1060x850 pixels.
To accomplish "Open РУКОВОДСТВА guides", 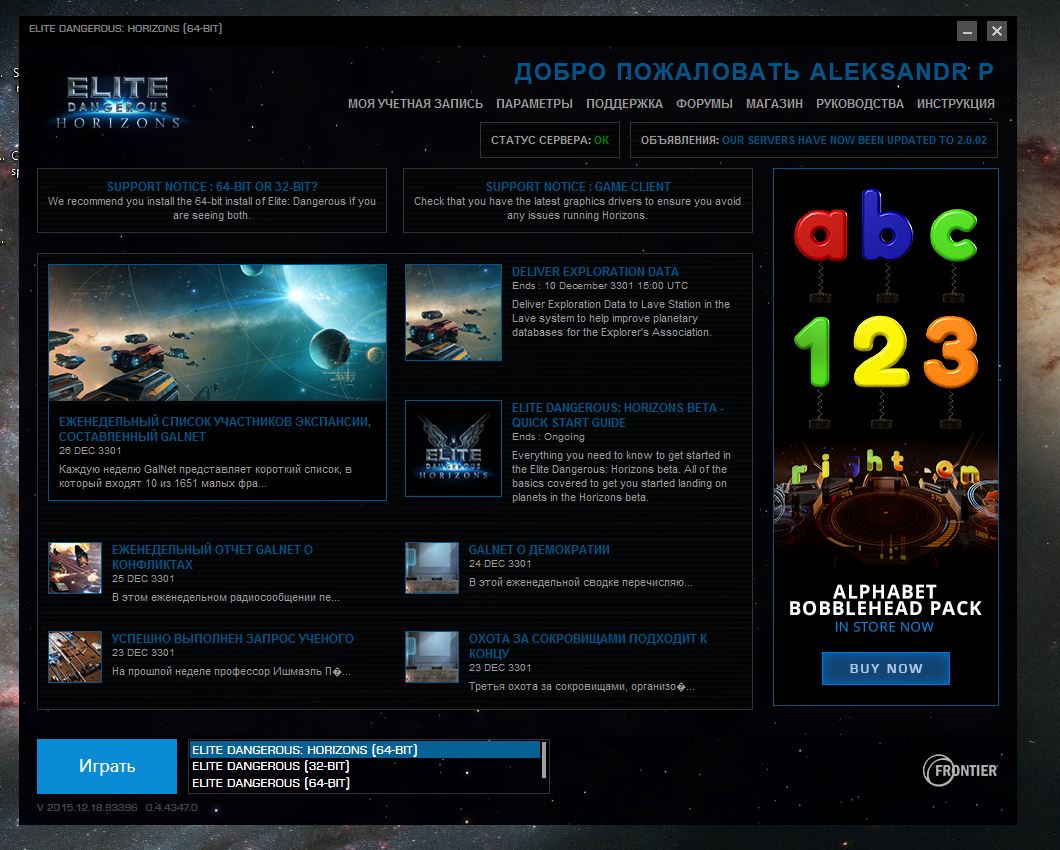I will [859, 103].
